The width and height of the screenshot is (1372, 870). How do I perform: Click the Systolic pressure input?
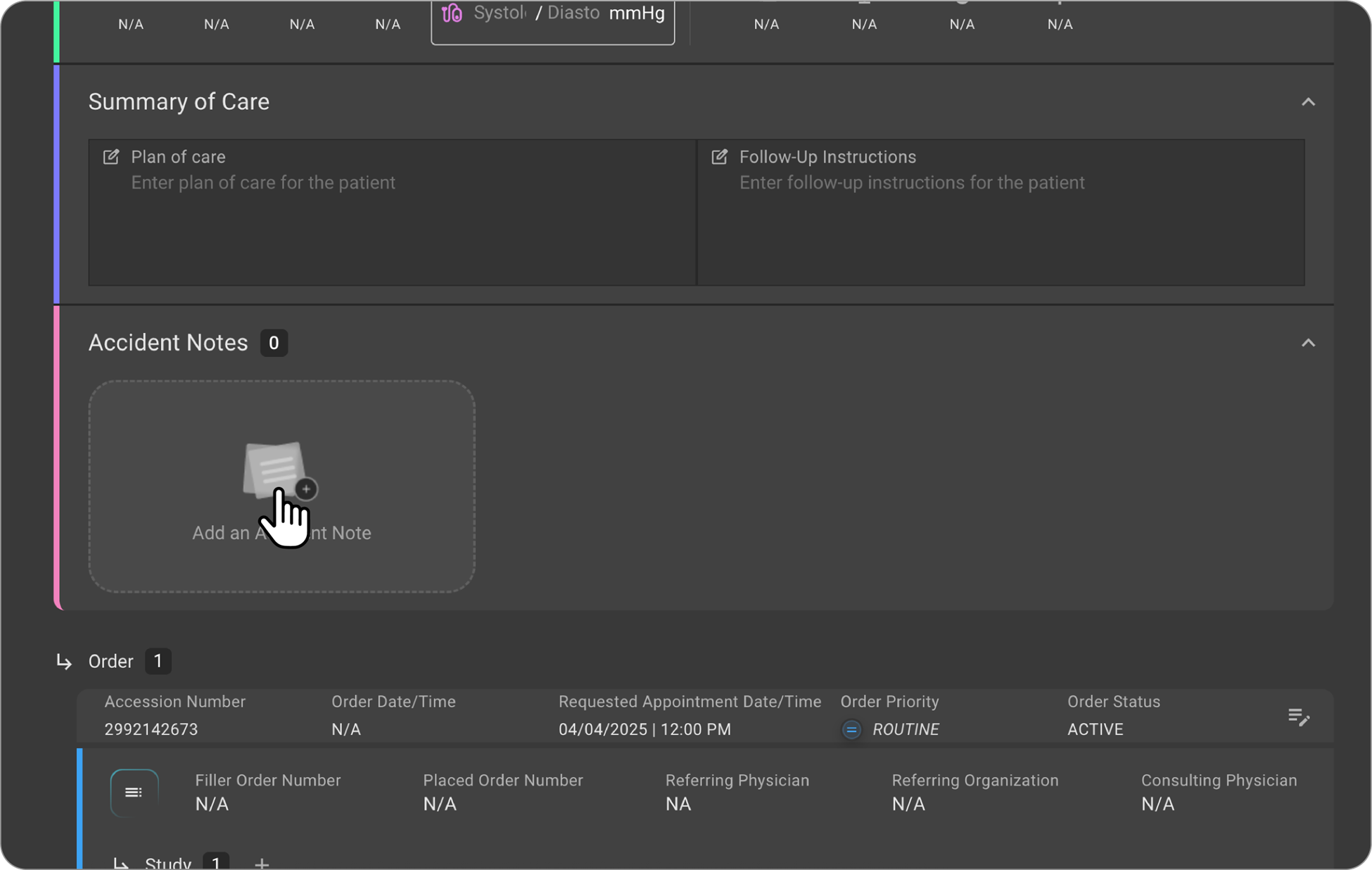coord(500,13)
